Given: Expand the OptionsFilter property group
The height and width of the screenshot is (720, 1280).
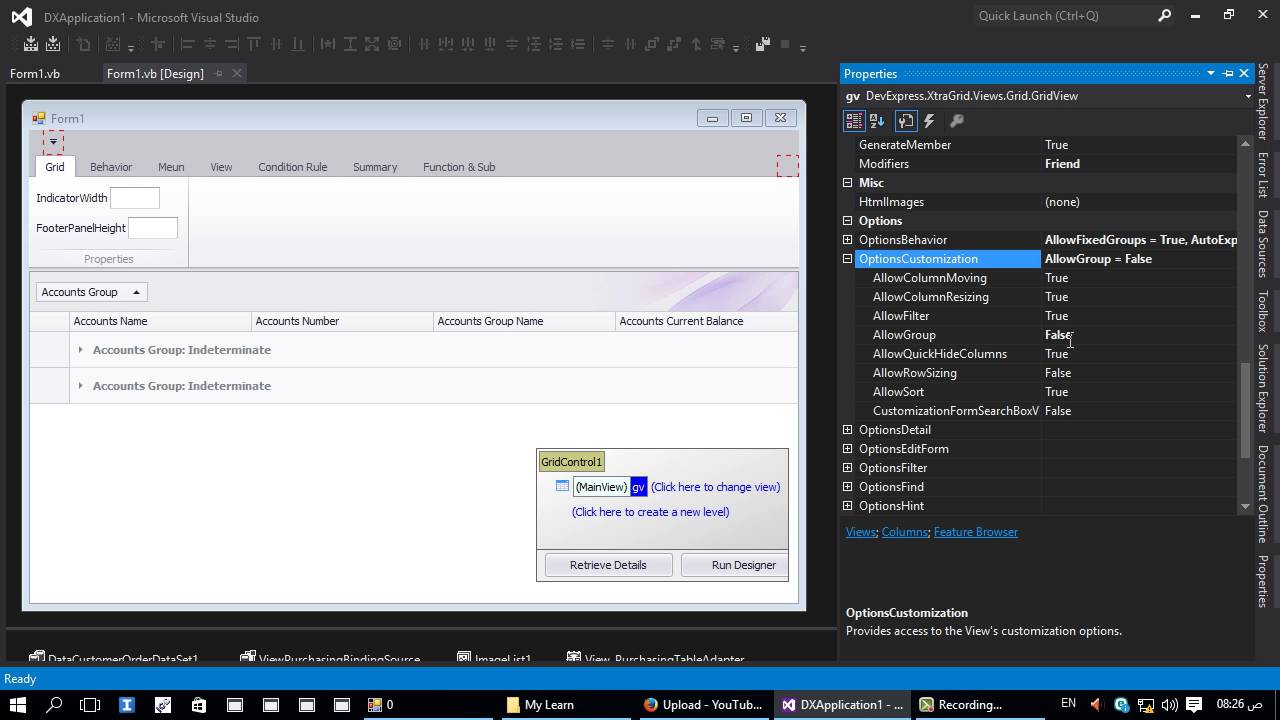Looking at the screenshot, I should [x=848, y=468].
